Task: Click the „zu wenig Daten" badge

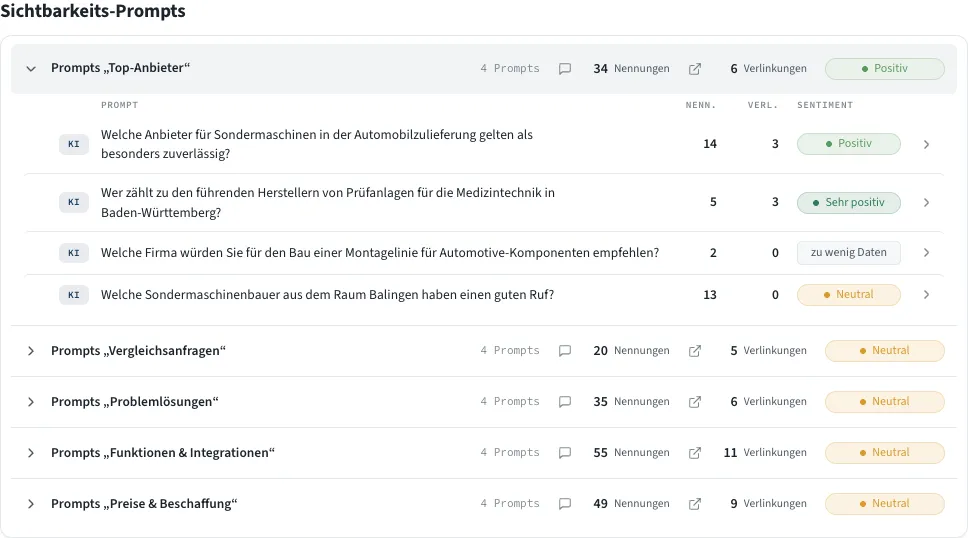Action: (x=849, y=253)
